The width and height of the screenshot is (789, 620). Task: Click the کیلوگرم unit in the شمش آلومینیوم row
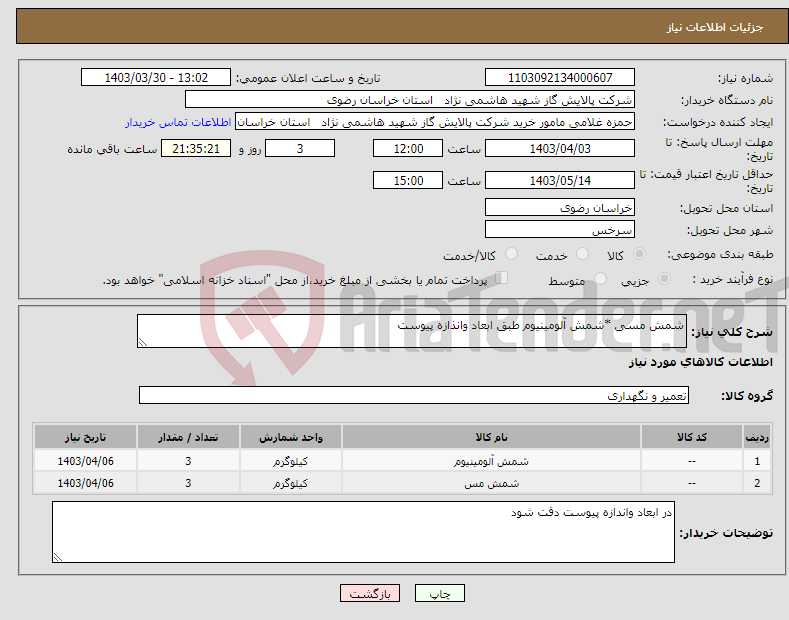tap(291, 461)
